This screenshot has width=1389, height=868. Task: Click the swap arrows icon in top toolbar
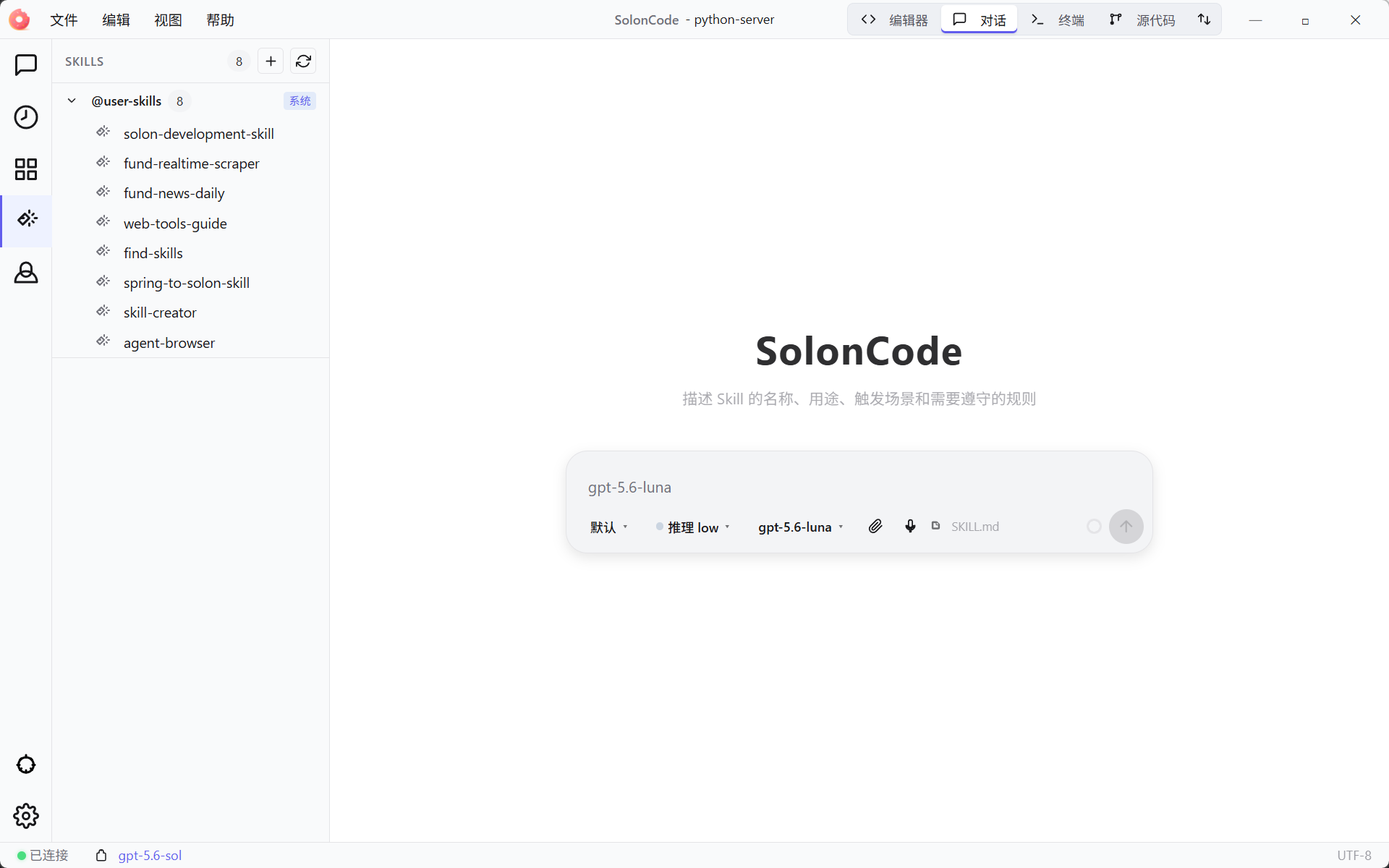click(1205, 20)
